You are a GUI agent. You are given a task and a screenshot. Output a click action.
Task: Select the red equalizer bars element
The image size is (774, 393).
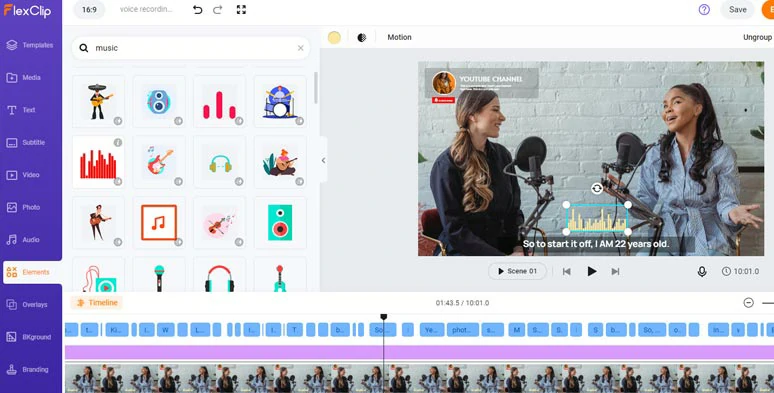point(98,162)
